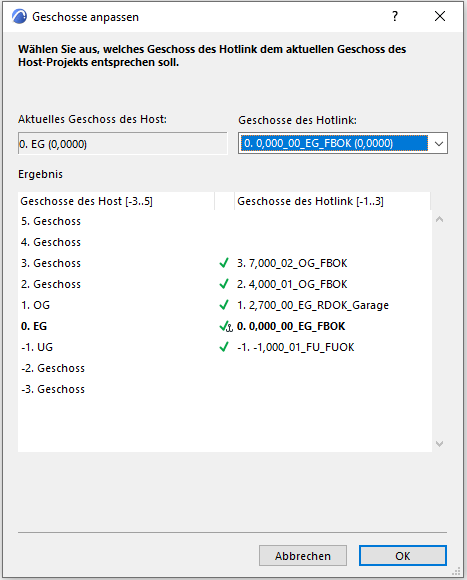Viewport: 467px width, 580px height.
Task: Select the 2. Geschoss host row
Action: pos(51,284)
